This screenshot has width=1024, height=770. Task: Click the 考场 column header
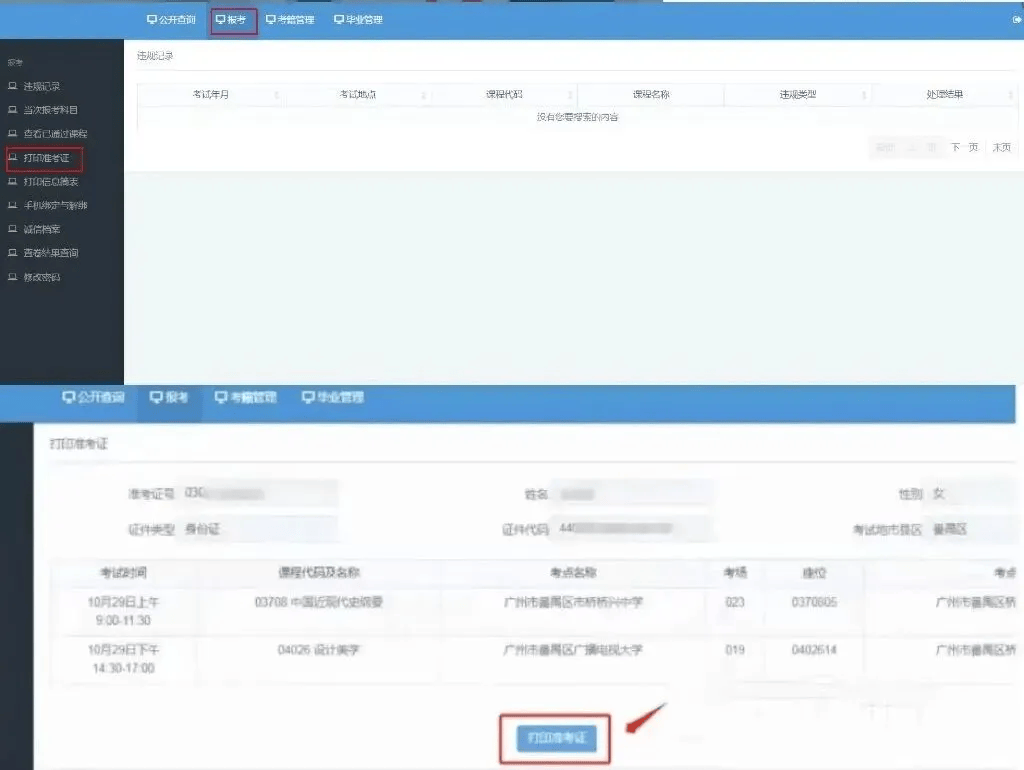click(735, 573)
